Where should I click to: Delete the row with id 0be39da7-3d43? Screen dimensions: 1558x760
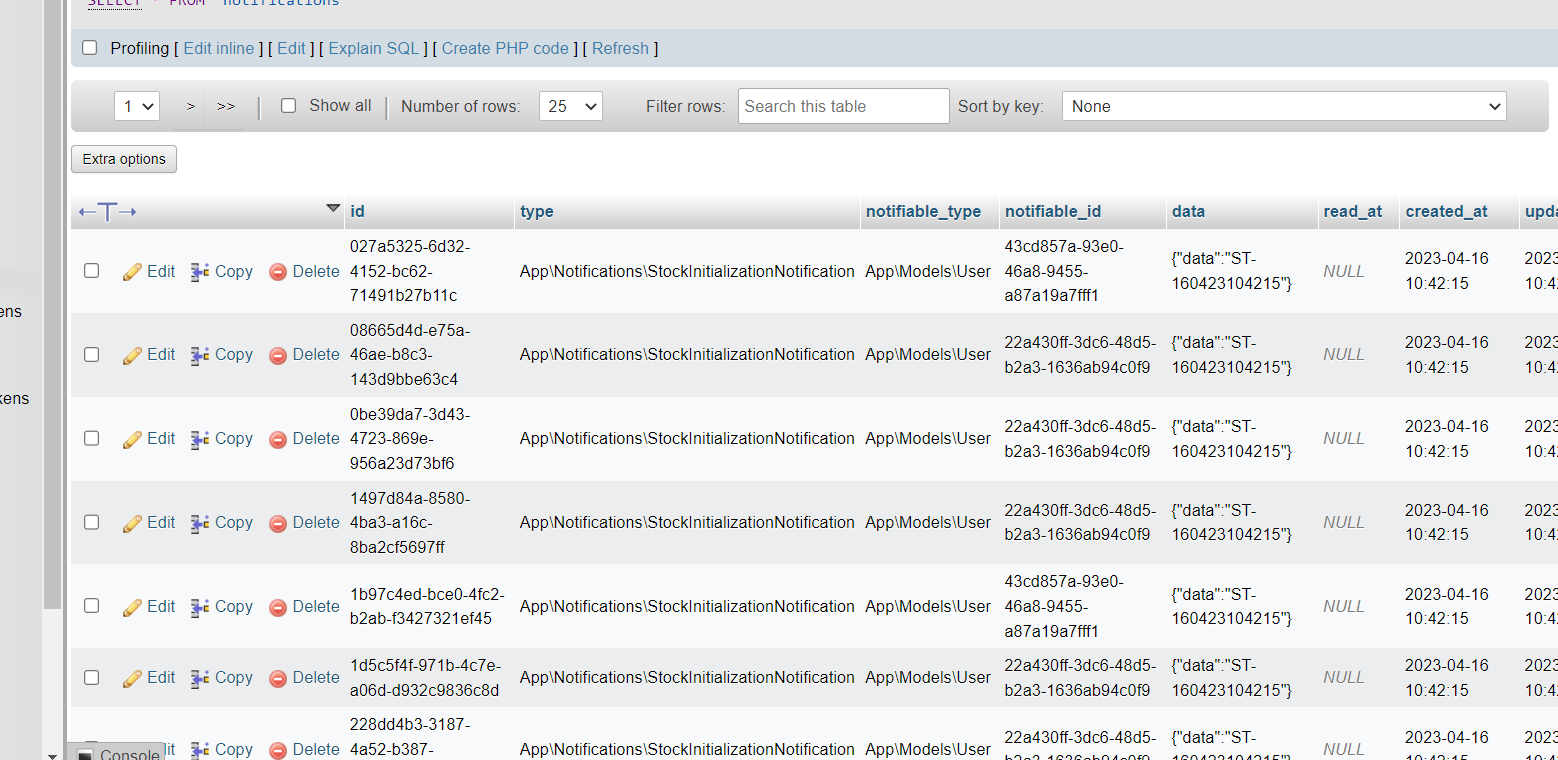tap(304, 438)
